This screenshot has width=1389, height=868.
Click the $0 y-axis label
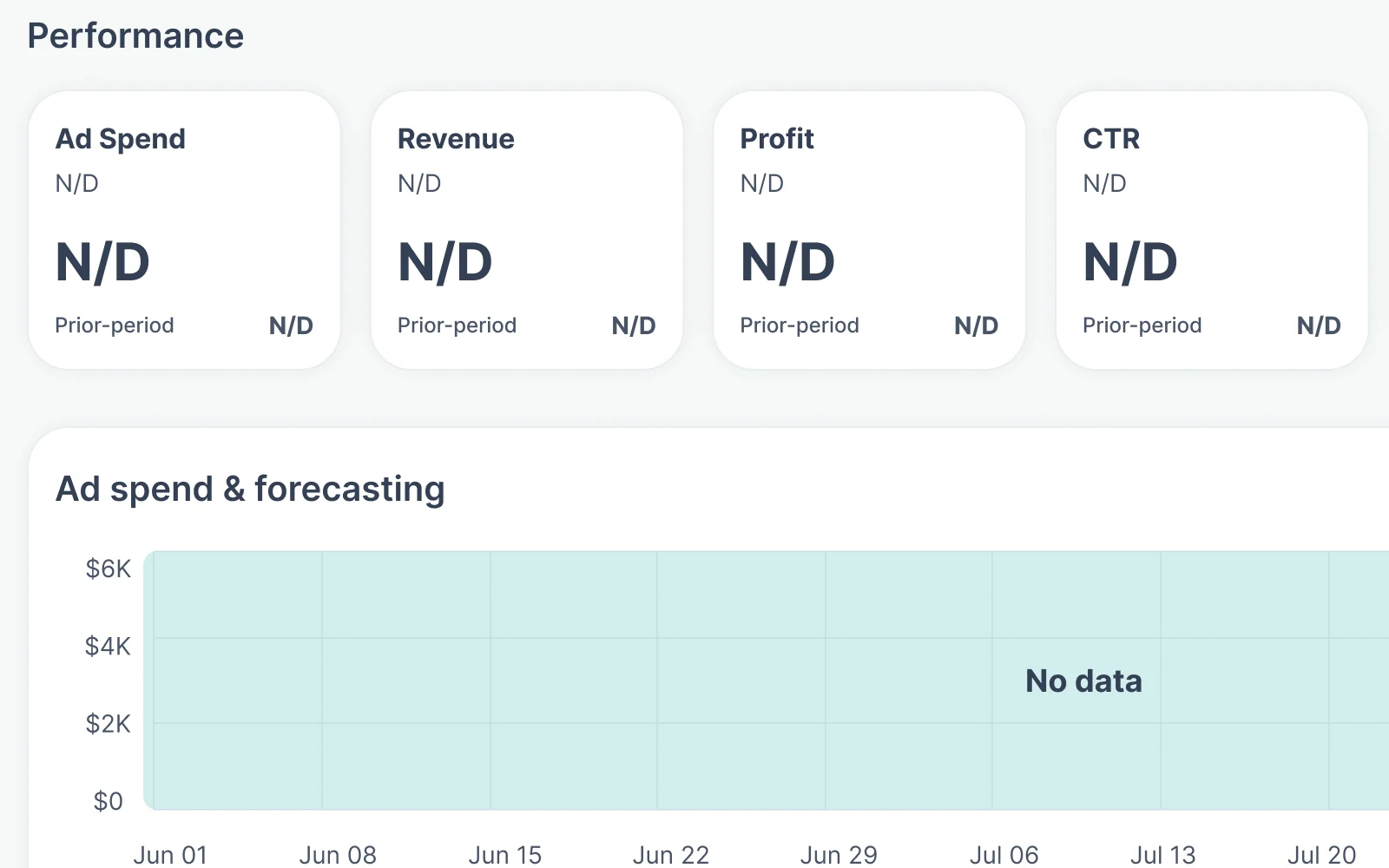109,801
